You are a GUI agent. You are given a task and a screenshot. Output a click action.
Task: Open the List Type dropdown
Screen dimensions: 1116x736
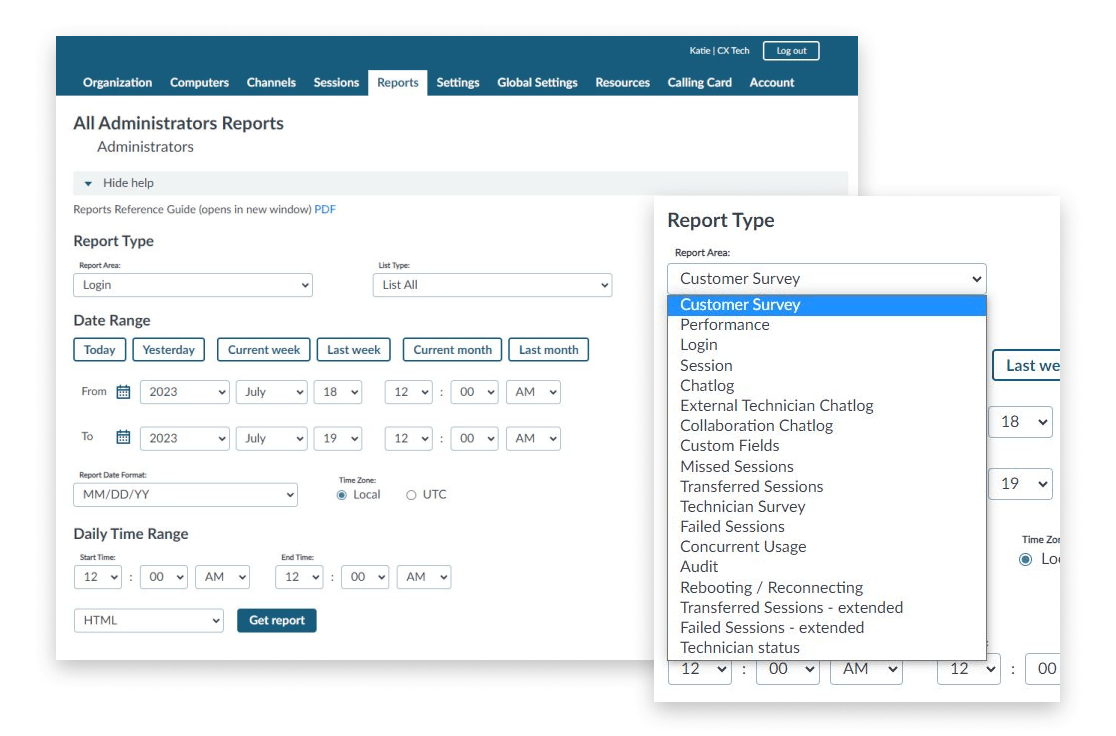pos(492,285)
